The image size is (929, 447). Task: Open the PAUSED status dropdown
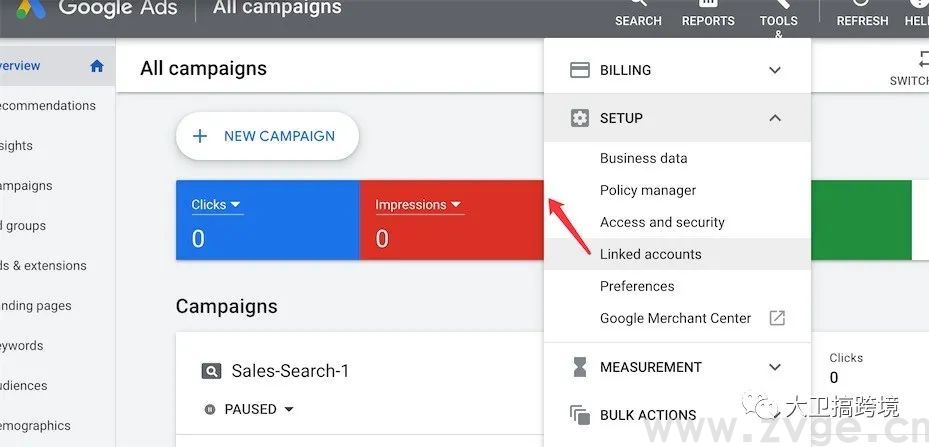pos(289,409)
